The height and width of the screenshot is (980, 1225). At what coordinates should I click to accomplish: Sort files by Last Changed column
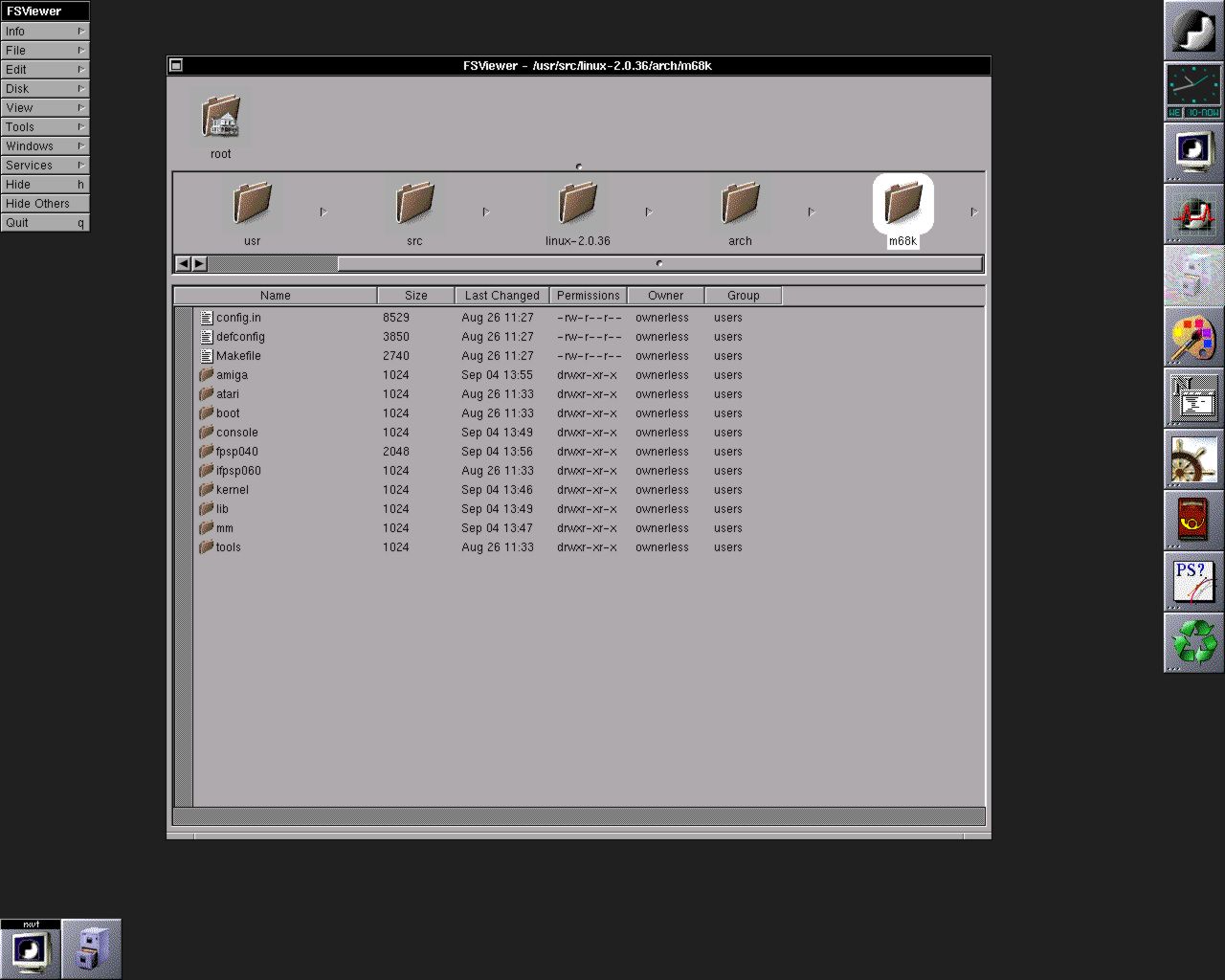coord(501,296)
